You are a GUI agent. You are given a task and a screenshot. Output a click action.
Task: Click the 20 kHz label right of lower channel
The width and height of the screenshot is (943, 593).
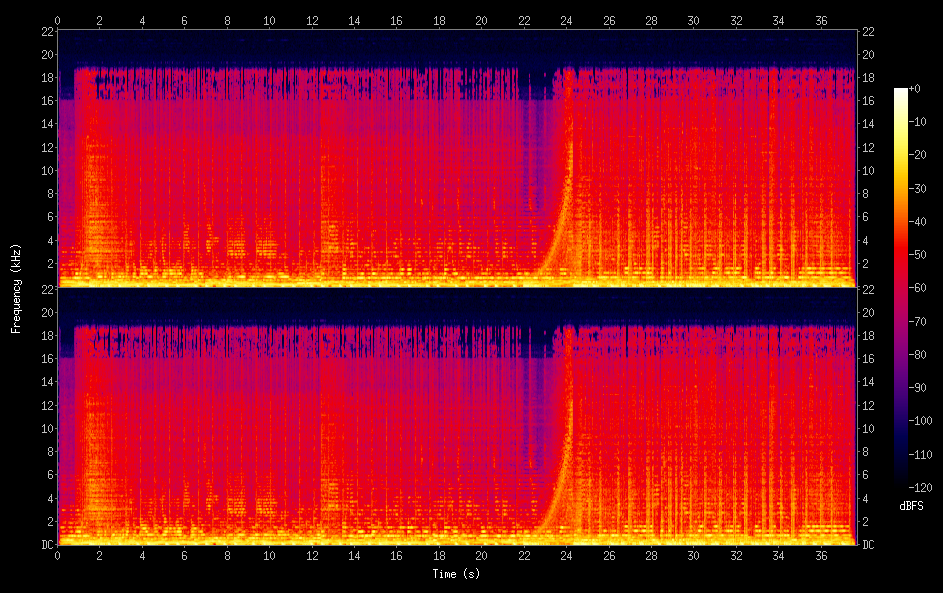[869, 312]
